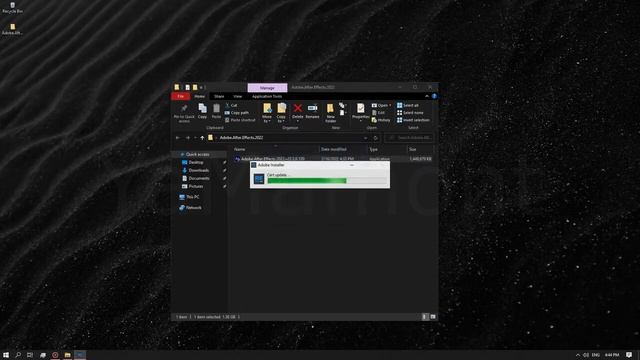Click the blue Help icon
The image size is (640, 360).
pyautogui.click(x=434, y=96)
